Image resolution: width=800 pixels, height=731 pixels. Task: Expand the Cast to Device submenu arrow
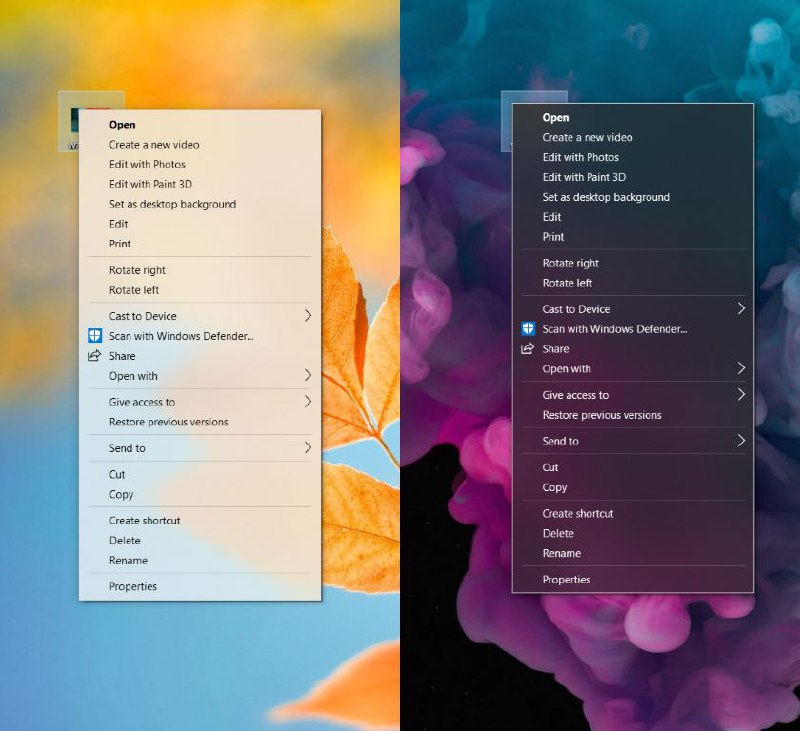(x=309, y=316)
